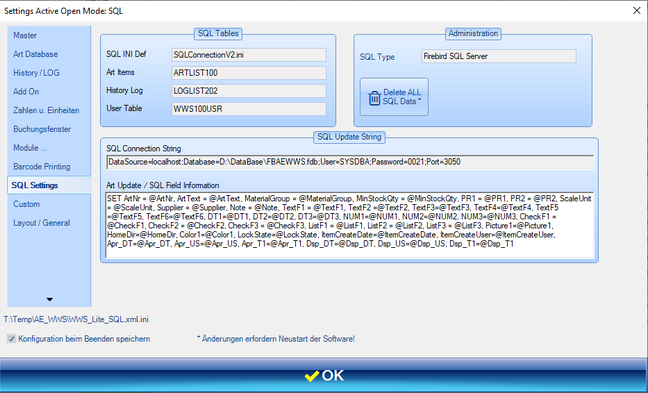Click the yellow checkmark on the OK bar
Viewport: 648px width, 393px height.
click(x=312, y=376)
